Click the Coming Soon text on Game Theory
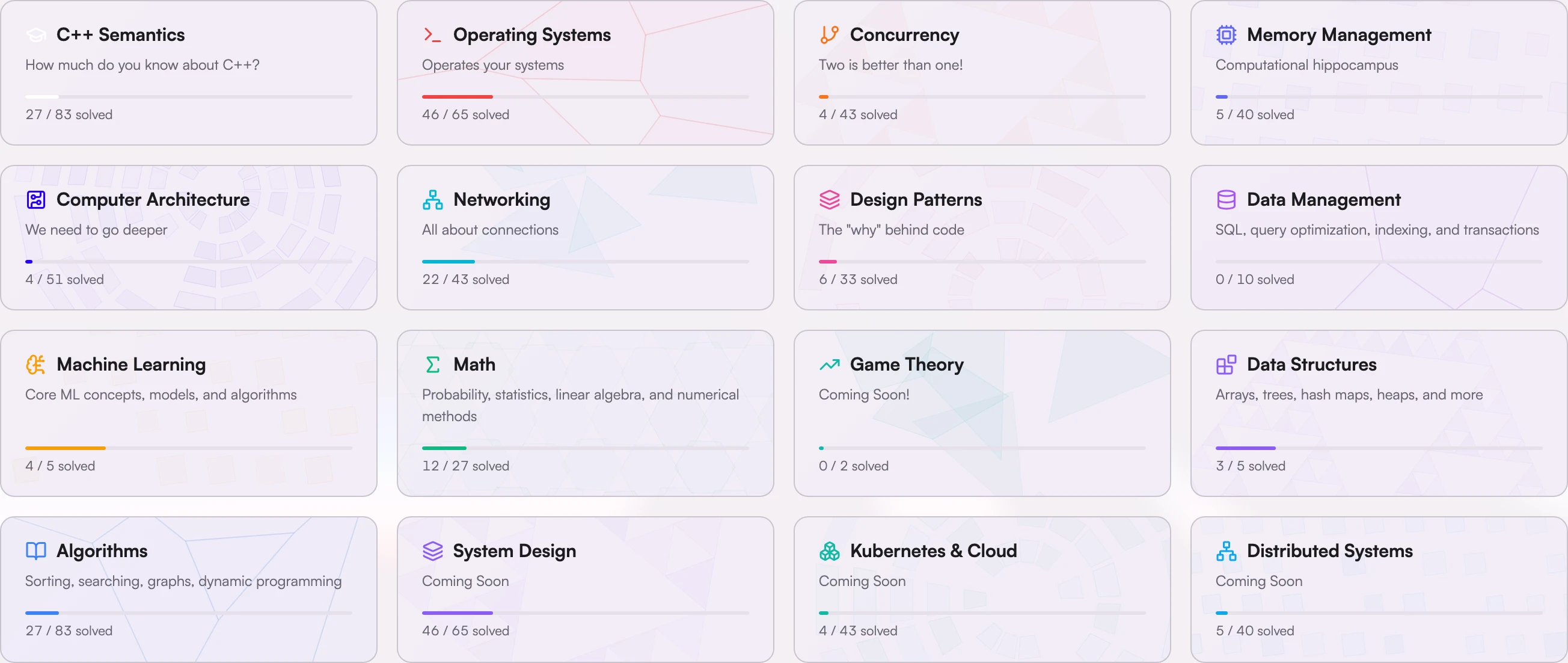1568x663 pixels. [865, 394]
